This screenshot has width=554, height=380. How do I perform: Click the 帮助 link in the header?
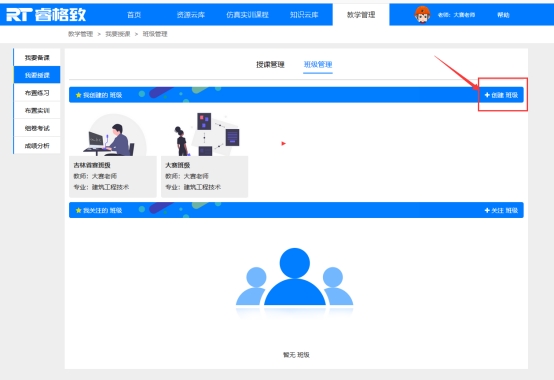click(503, 15)
